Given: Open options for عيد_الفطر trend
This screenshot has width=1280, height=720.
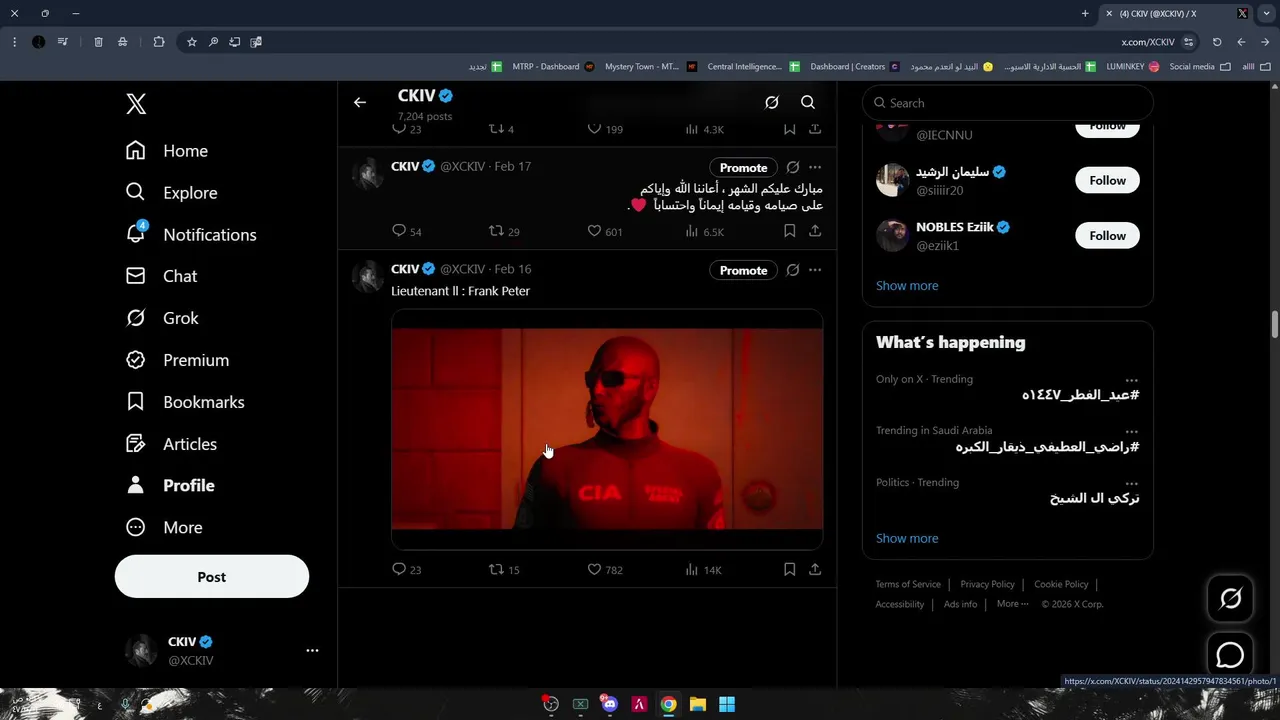Looking at the screenshot, I should (x=1131, y=380).
